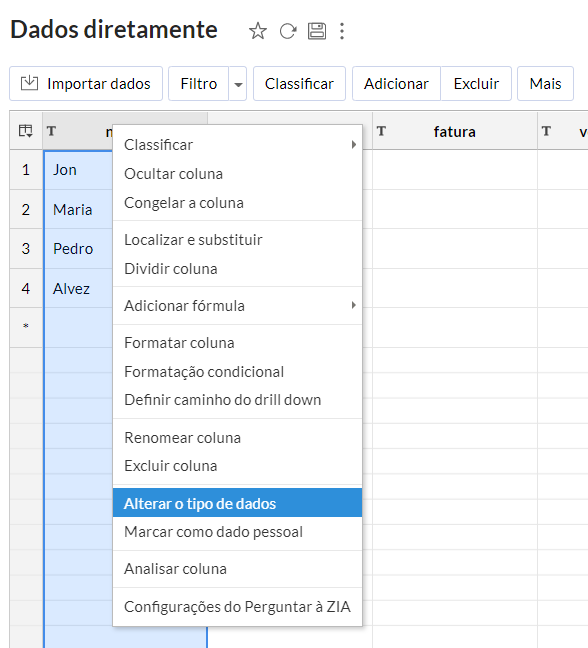Select Analisar coluna
The width and height of the screenshot is (588, 648).
tap(237, 569)
